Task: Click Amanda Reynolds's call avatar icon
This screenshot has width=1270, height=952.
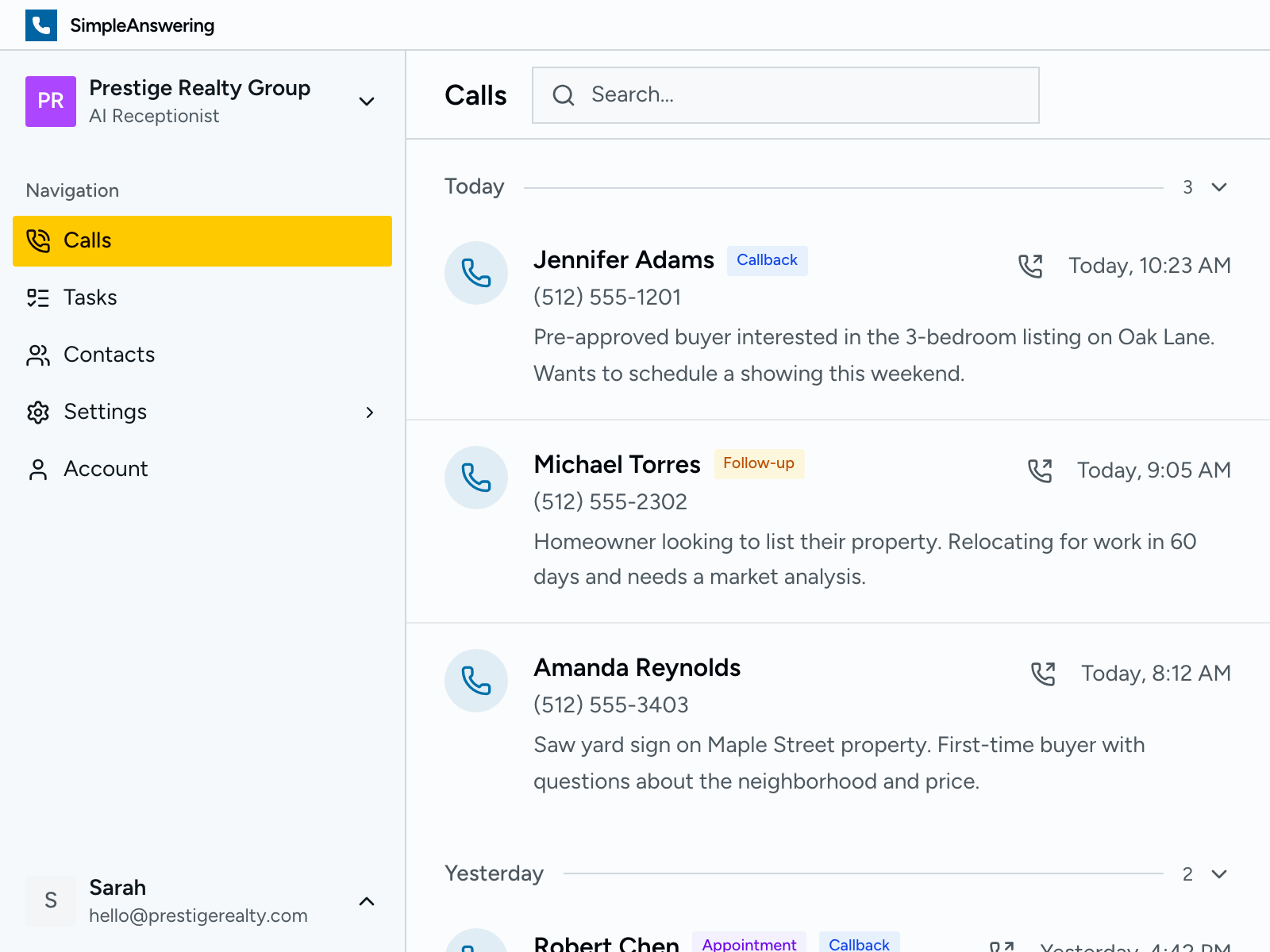Action: [475, 681]
